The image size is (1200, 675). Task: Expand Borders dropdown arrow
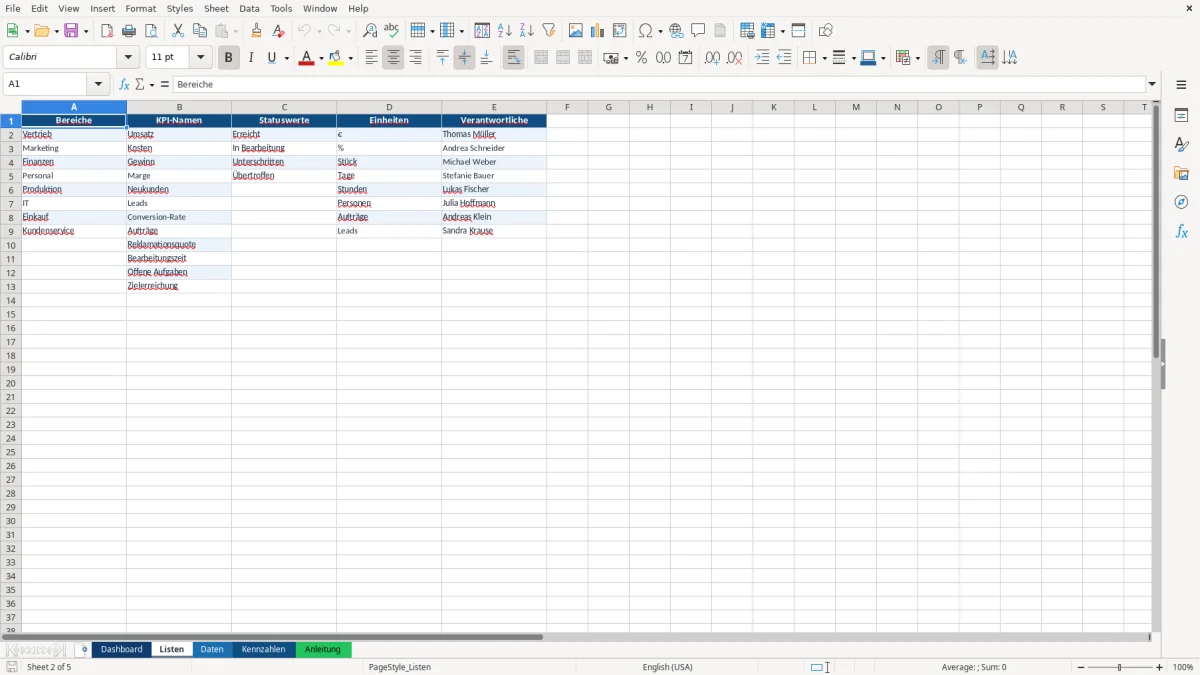824,58
